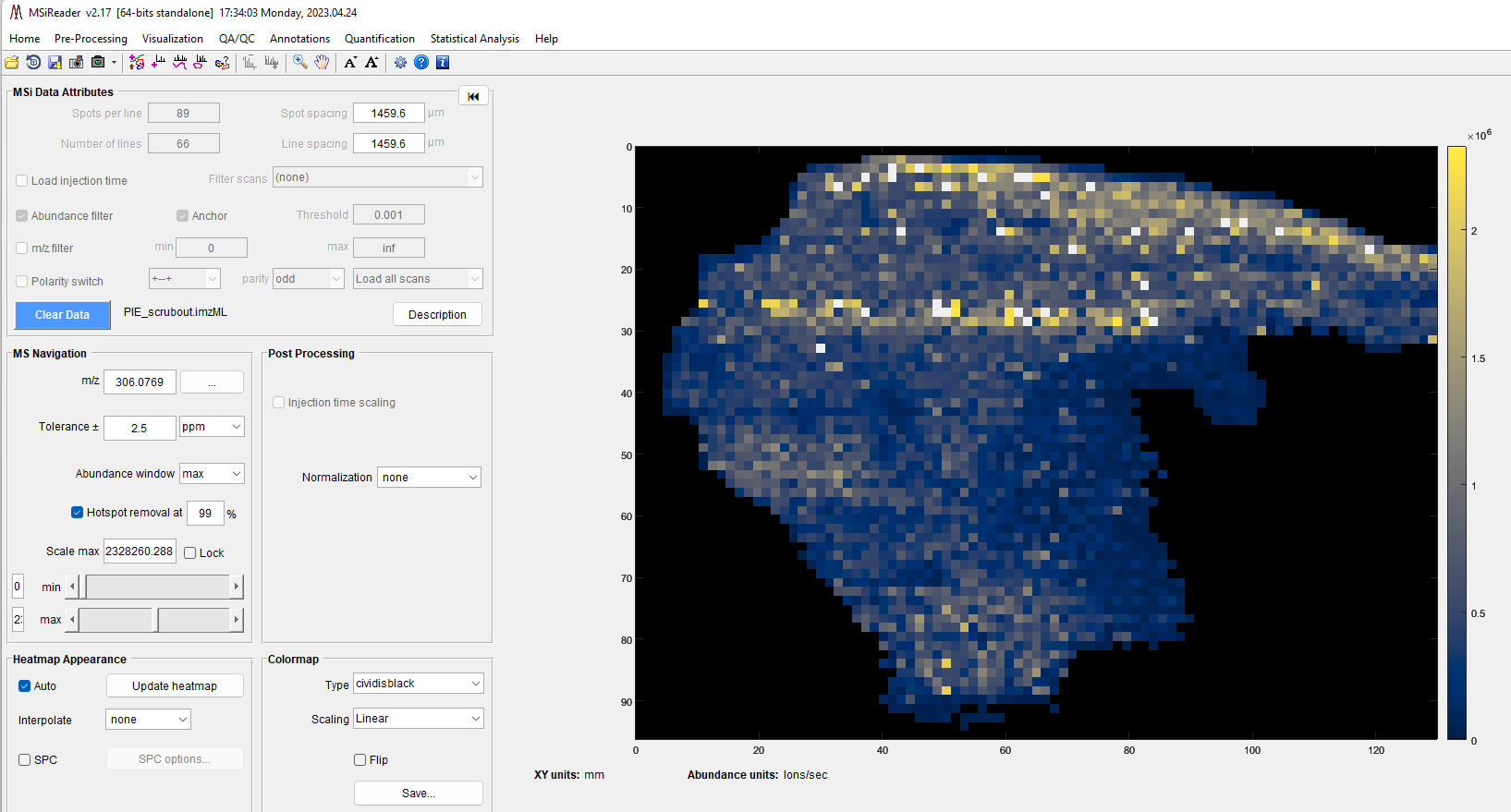This screenshot has width=1511, height=812.
Task: Enable the m/z filter checkbox
Action: [x=22, y=248]
